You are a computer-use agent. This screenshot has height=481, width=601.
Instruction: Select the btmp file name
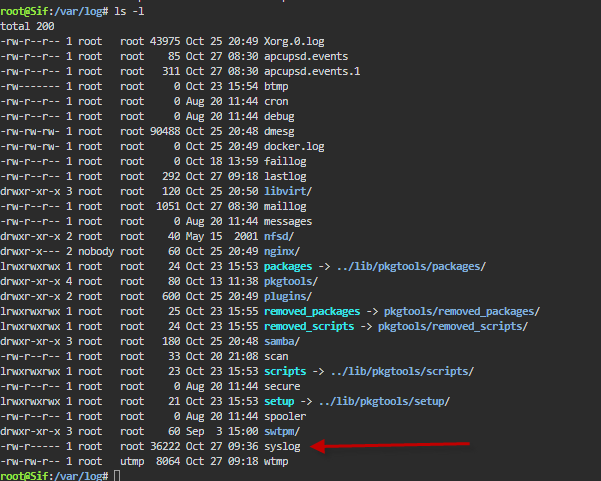(276, 86)
